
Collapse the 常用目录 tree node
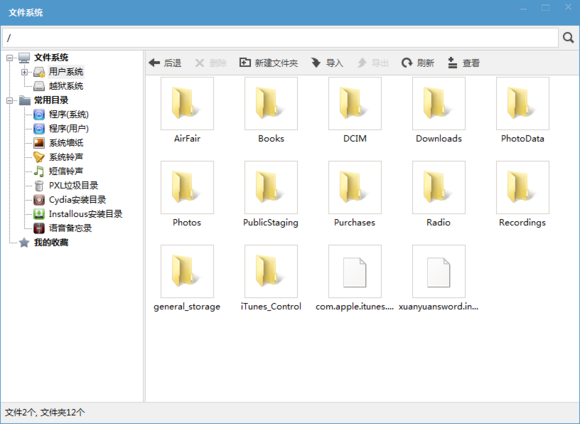(10, 100)
